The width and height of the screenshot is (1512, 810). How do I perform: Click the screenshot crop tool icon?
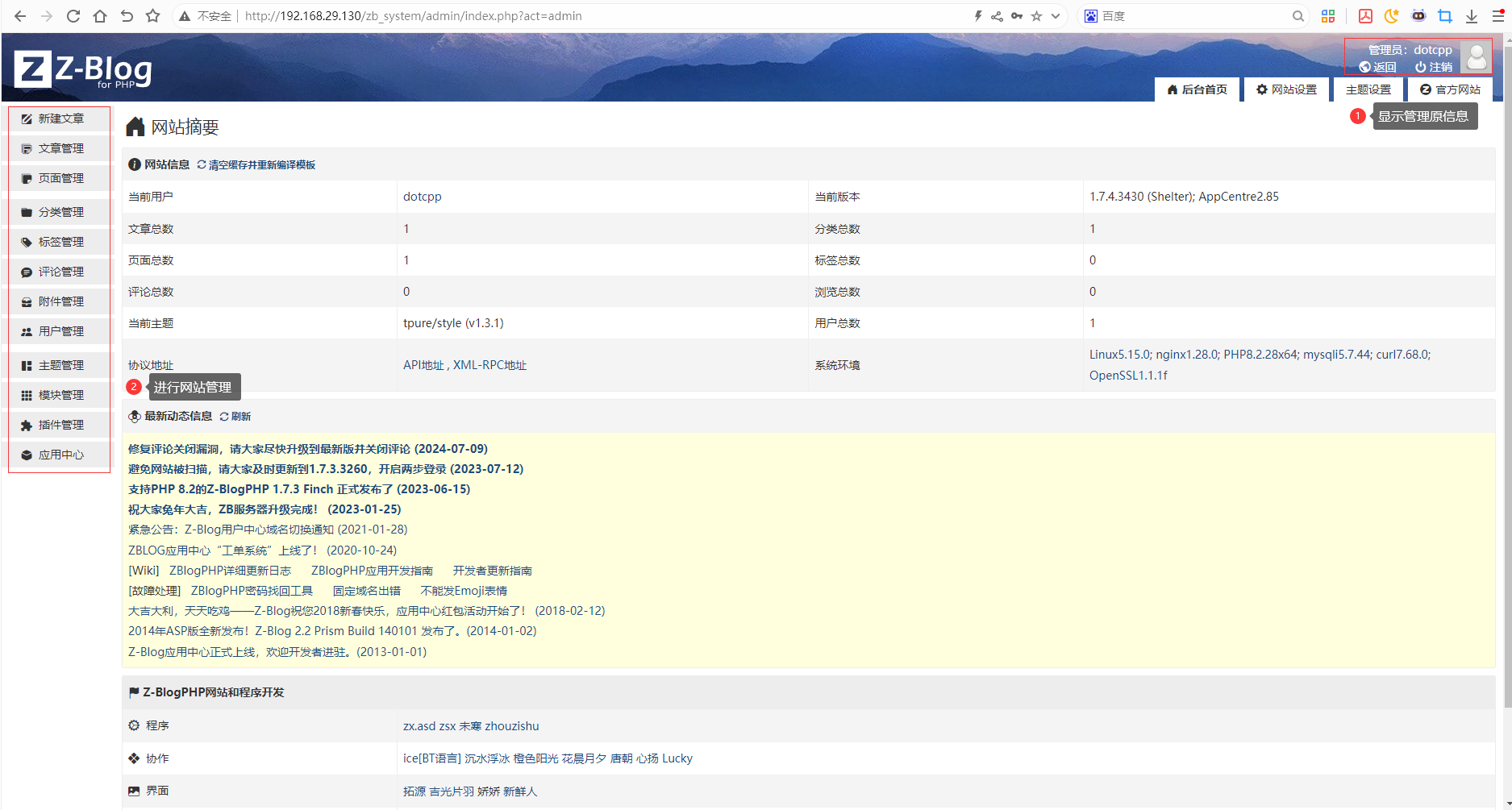(1445, 16)
